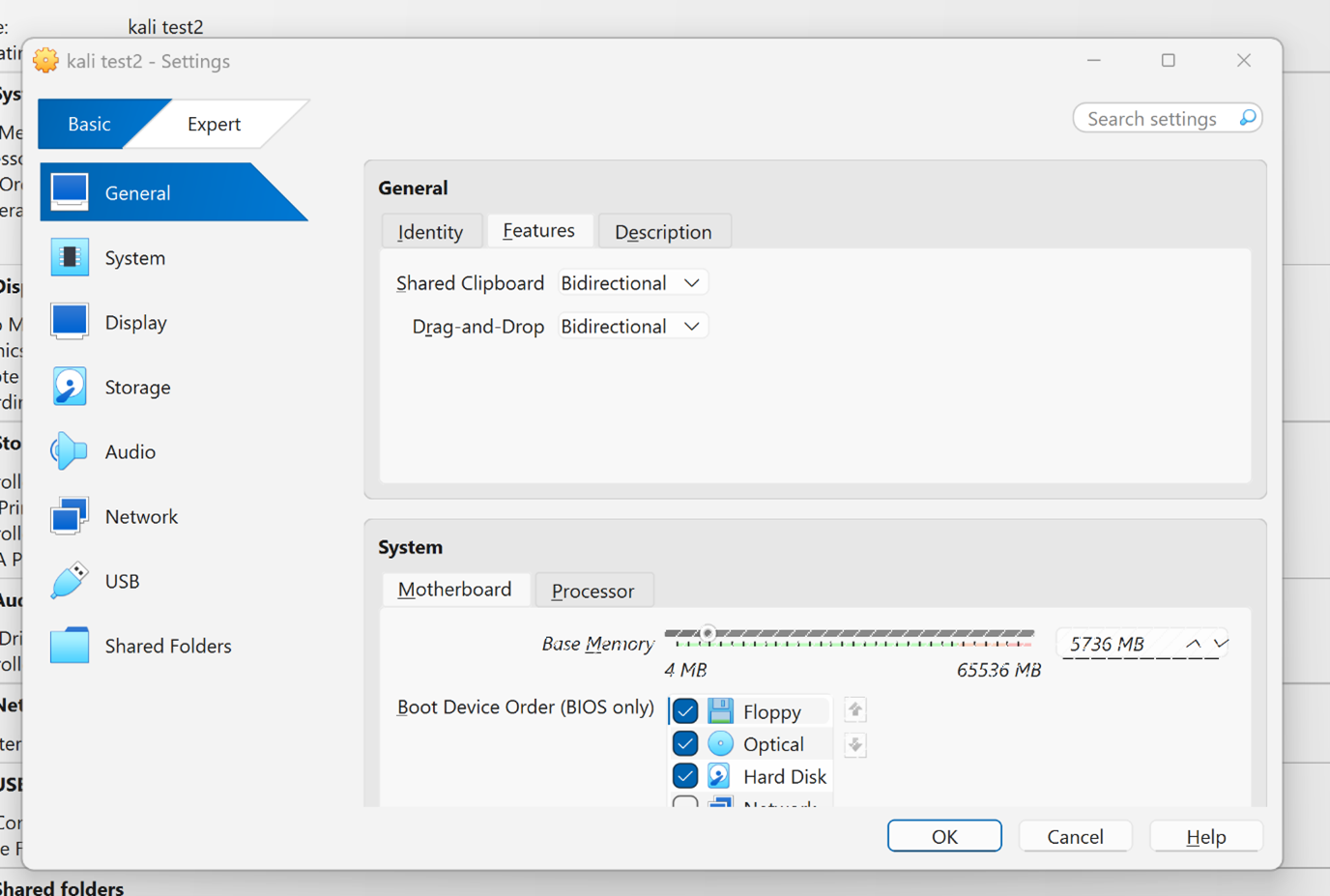Toggle the Hard Disk boot checkbox
This screenshot has height=896, width=1330.
685,776
